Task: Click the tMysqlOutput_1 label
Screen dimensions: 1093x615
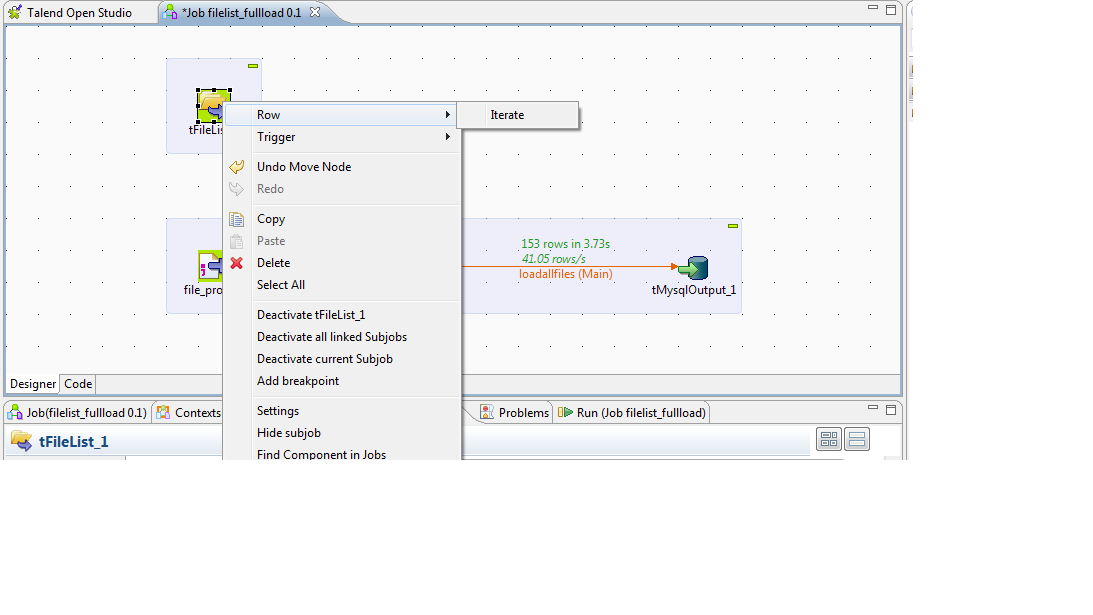Action: click(694, 290)
